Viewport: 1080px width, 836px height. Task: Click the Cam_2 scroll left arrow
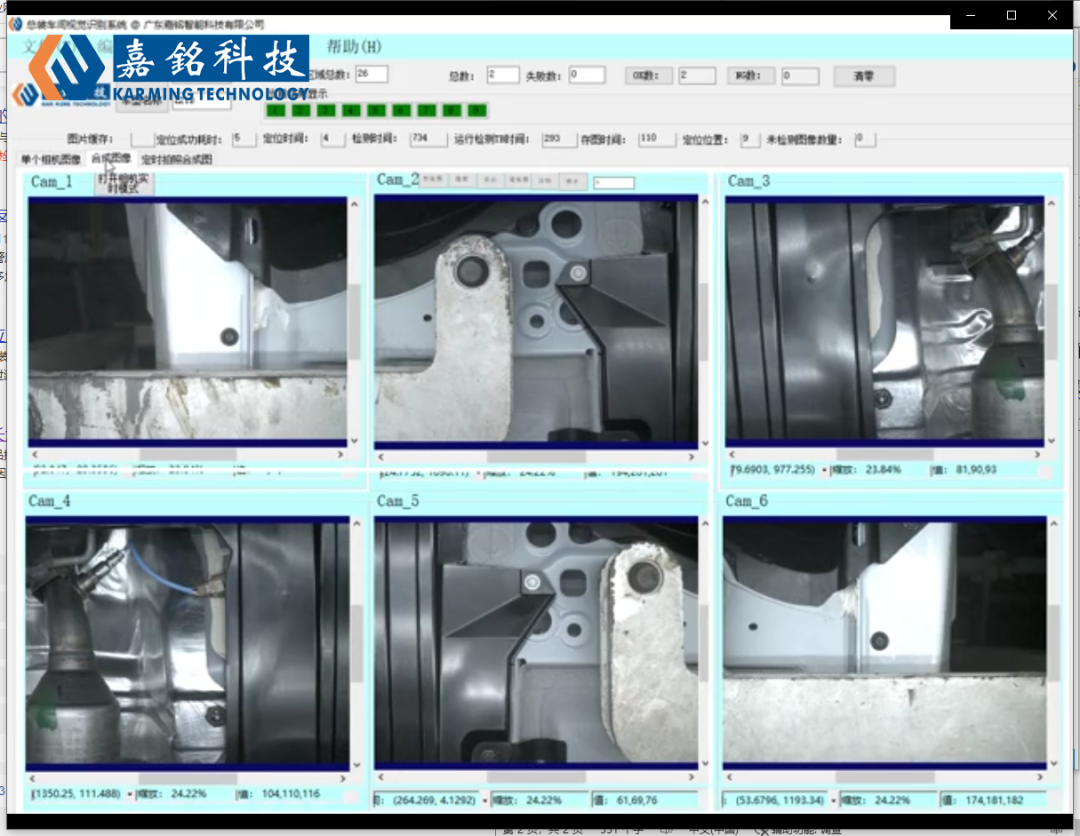point(380,457)
